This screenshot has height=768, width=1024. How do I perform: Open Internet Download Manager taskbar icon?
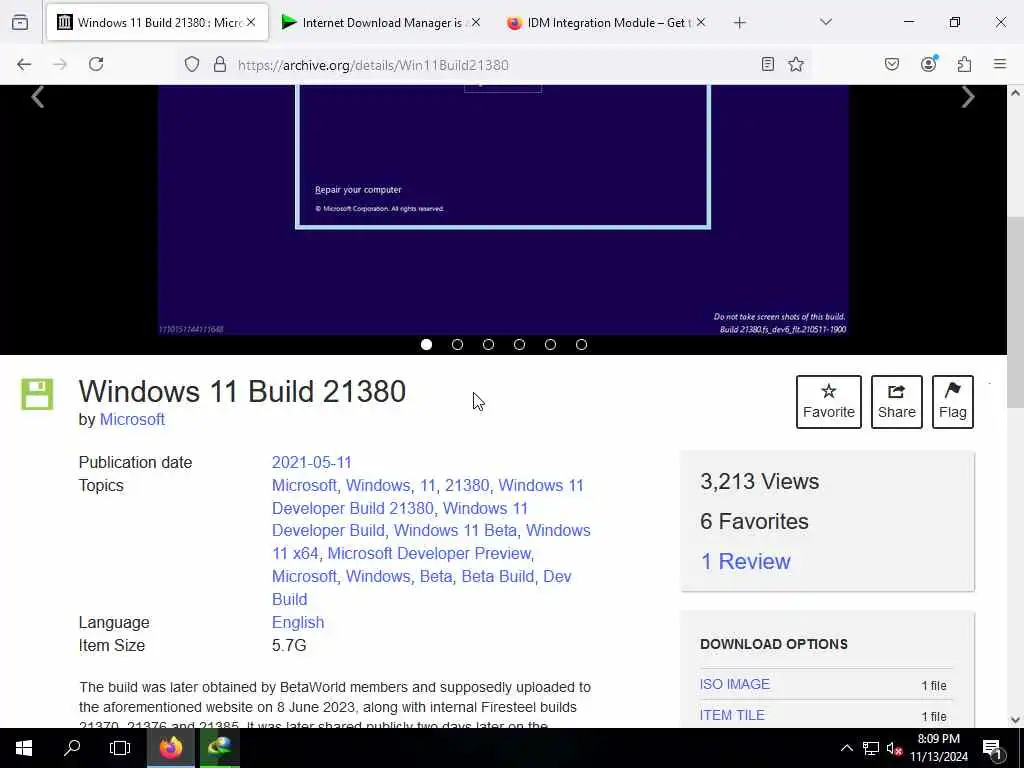click(219, 748)
